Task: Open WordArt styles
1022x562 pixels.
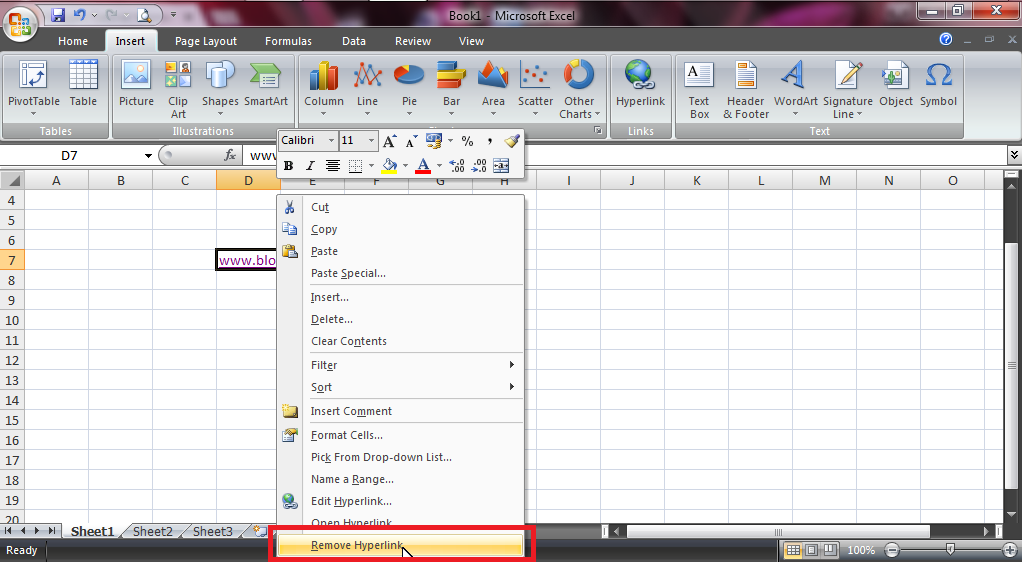Action: (795, 88)
